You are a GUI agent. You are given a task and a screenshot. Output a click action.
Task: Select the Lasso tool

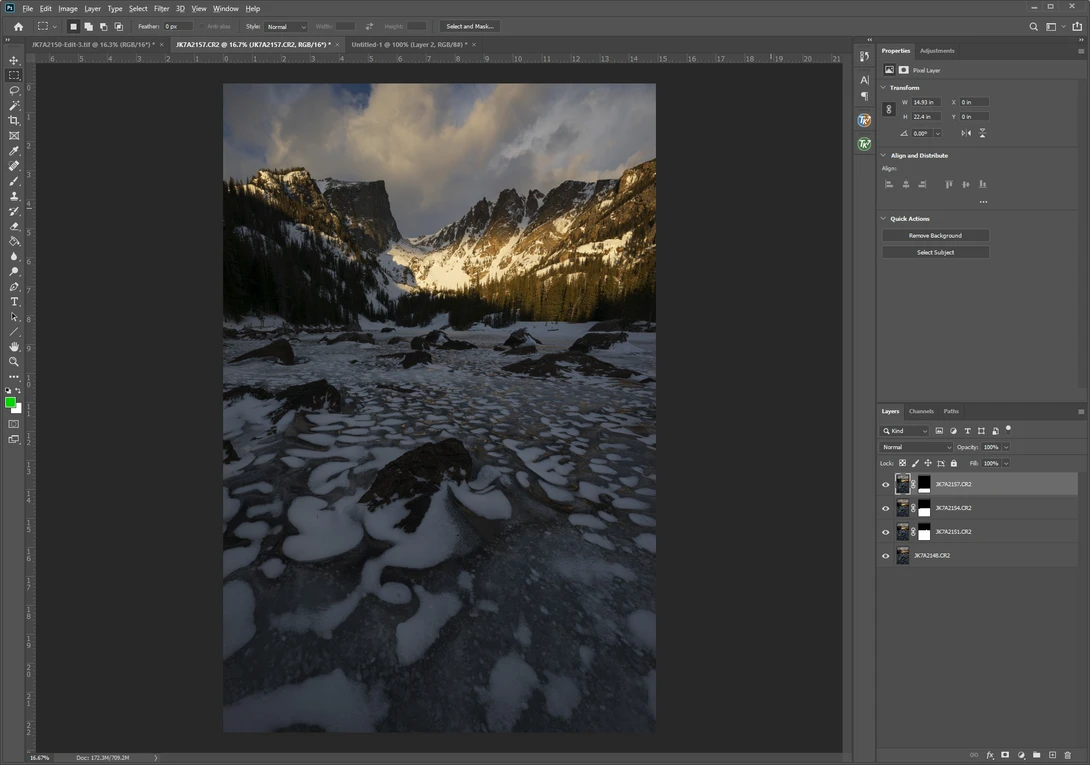click(14, 90)
